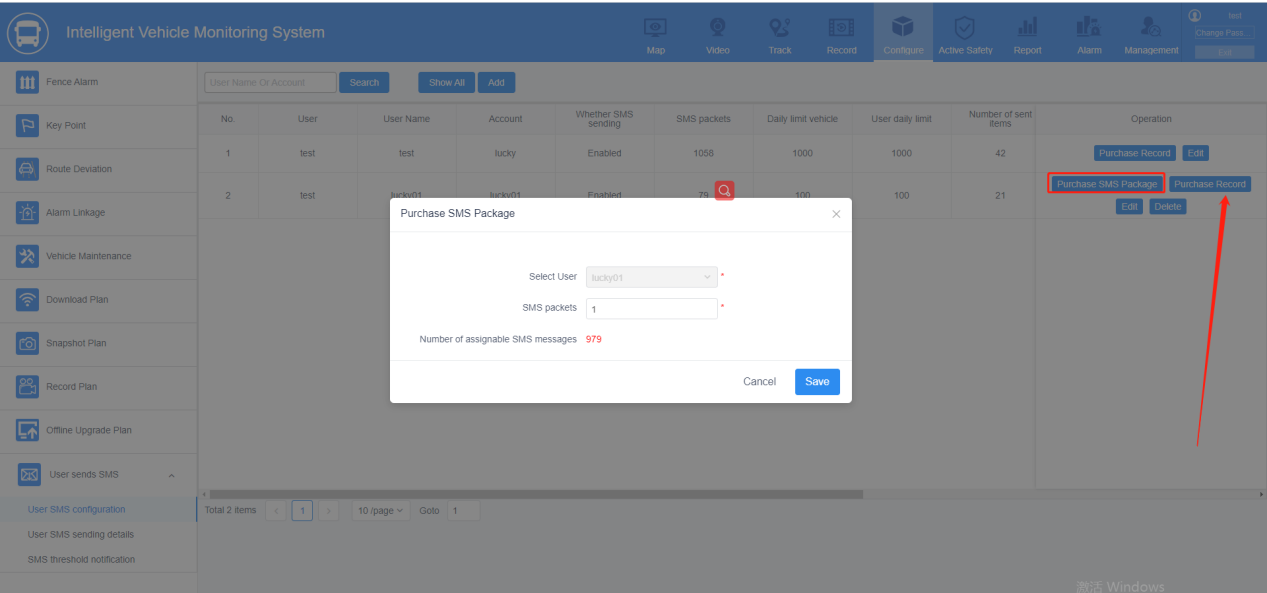Open the Active Safety shield icon
This screenshot has width=1267, height=593.
tap(965, 27)
